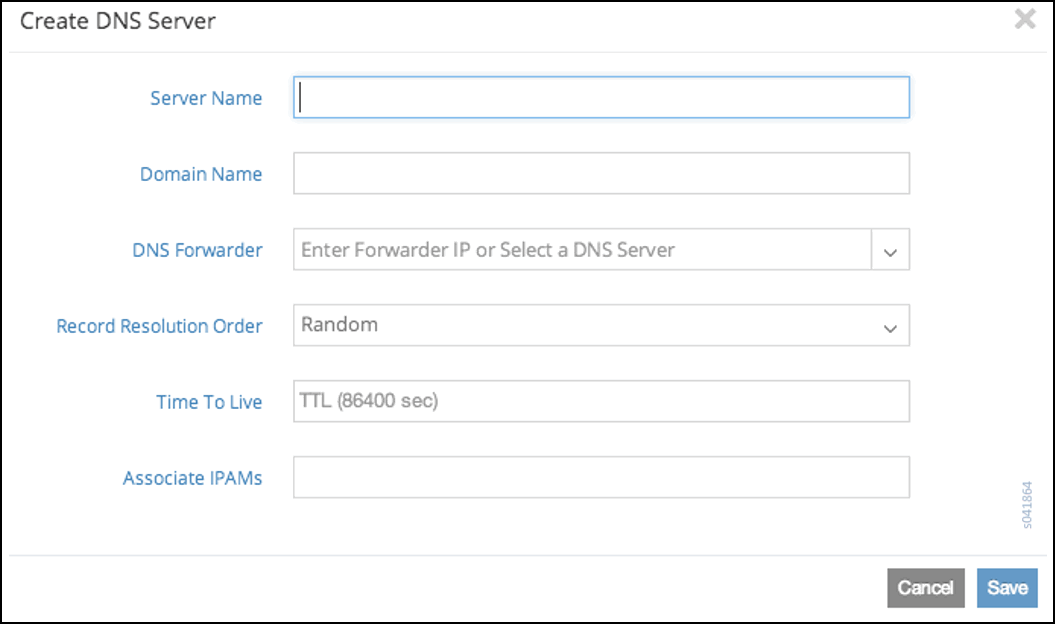Save the new DNS server
The height and width of the screenshot is (624, 1055).
pos(1007,588)
